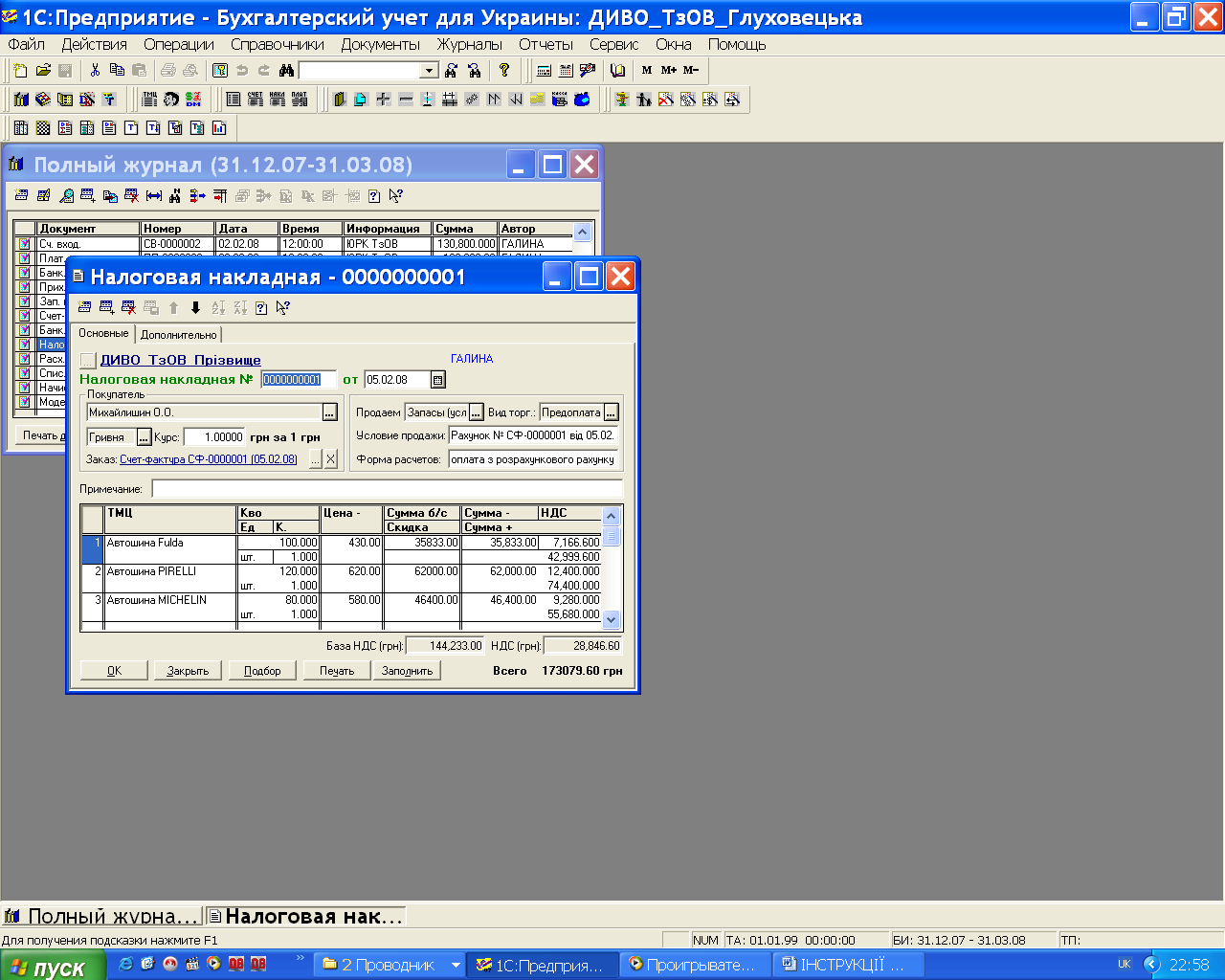The image size is (1225, 980).
Task: Open the Calendar icon next to calculator
Action: pyautogui.click(x=566, y=70)
